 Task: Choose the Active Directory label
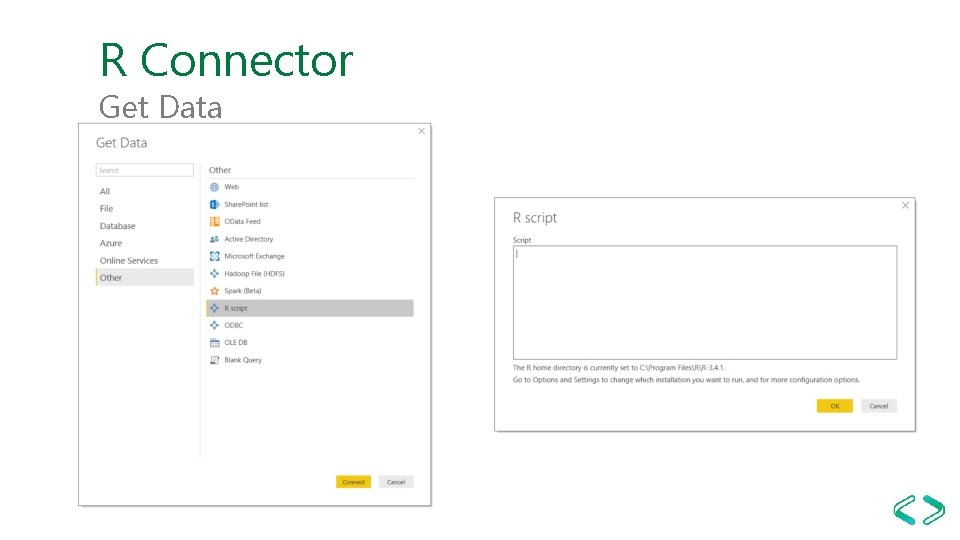tap(249, 239)
